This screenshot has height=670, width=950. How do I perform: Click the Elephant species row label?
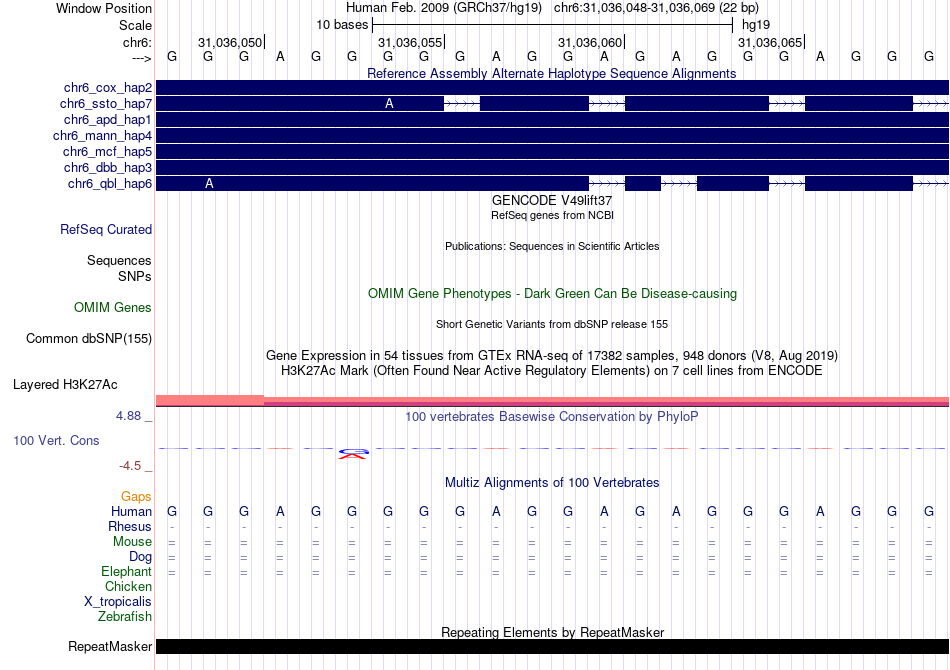click(x=126, y=572)
